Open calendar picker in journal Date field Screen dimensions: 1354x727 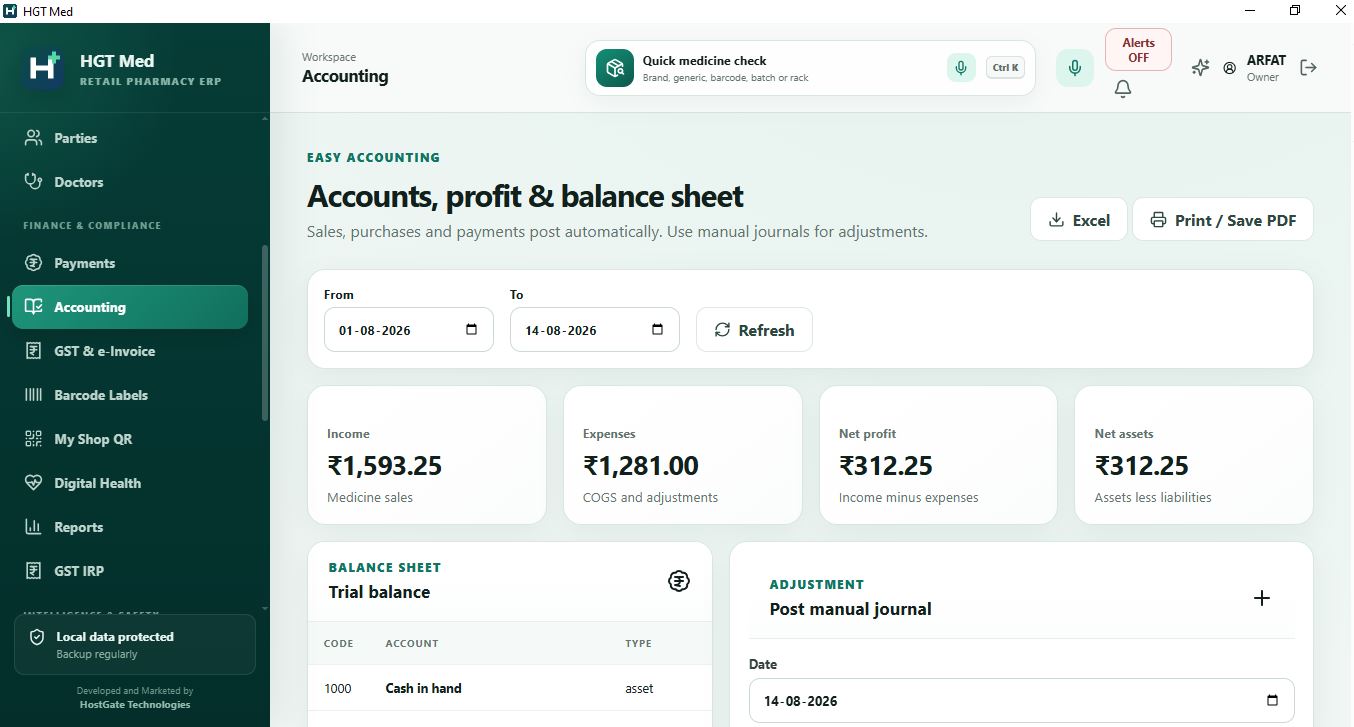[1272, 701]
